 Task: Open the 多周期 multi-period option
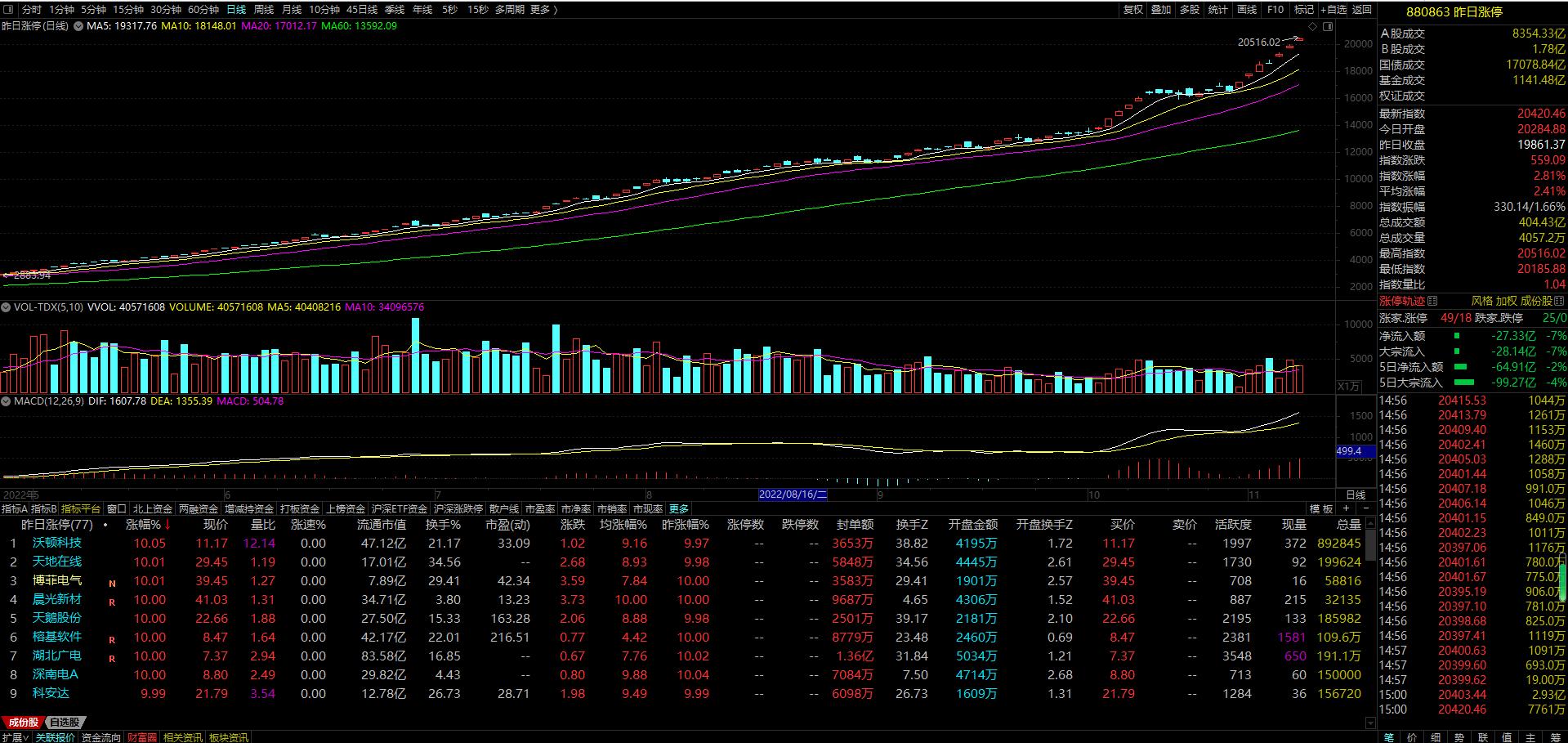(511, 10)
